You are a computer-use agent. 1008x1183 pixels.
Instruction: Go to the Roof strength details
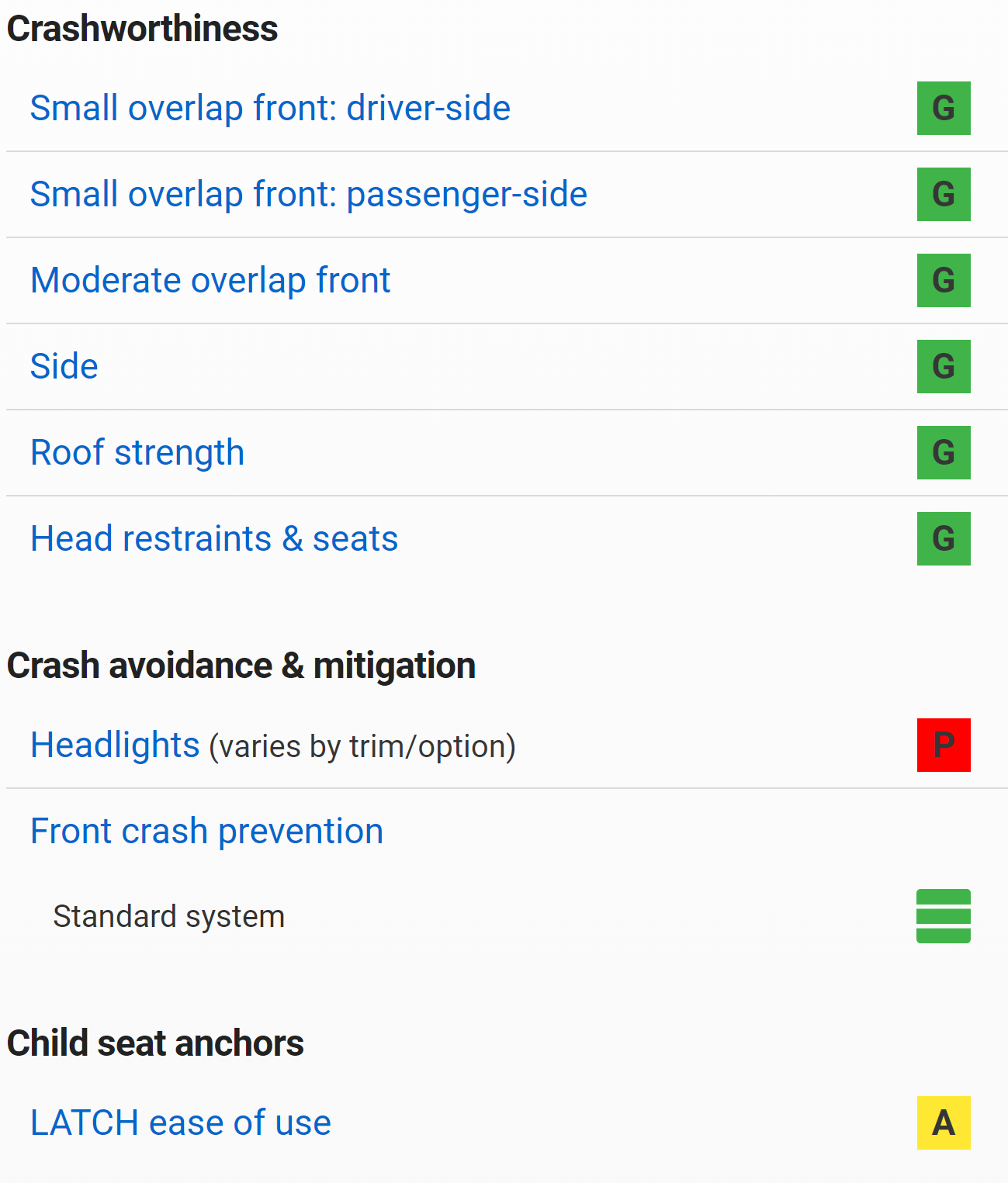click(137, 452)
